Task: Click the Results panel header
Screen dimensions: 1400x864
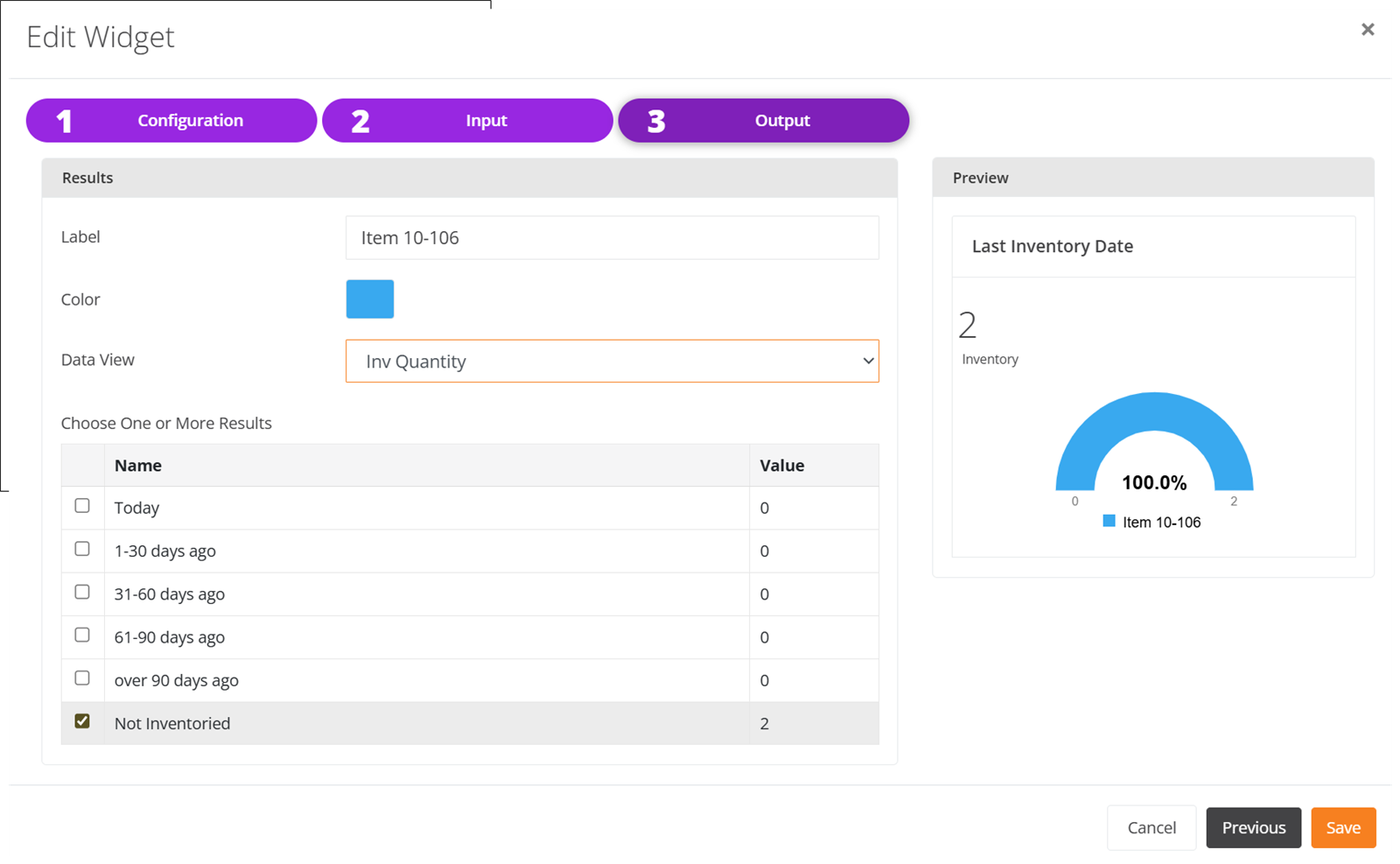Action: tap(469, 178)
